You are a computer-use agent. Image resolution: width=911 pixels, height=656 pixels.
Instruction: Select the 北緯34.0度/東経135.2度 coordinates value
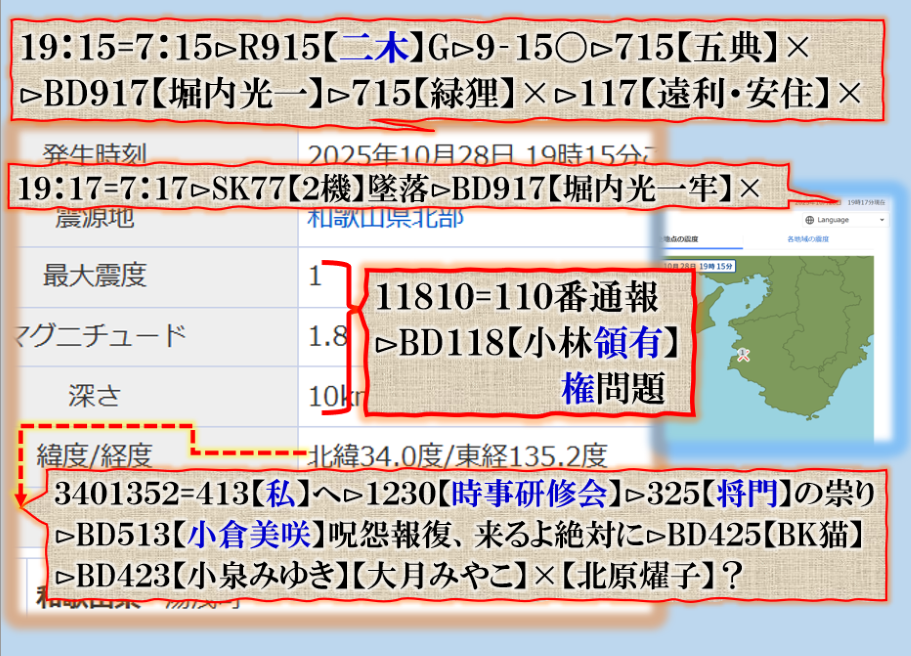click(x=457, y=456)
